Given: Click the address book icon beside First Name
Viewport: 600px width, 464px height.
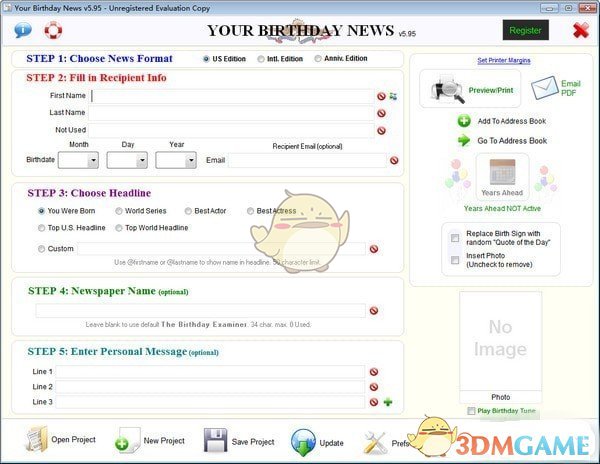Looking at the screenshot, I should pyautogui.click(x=393, y=96).
